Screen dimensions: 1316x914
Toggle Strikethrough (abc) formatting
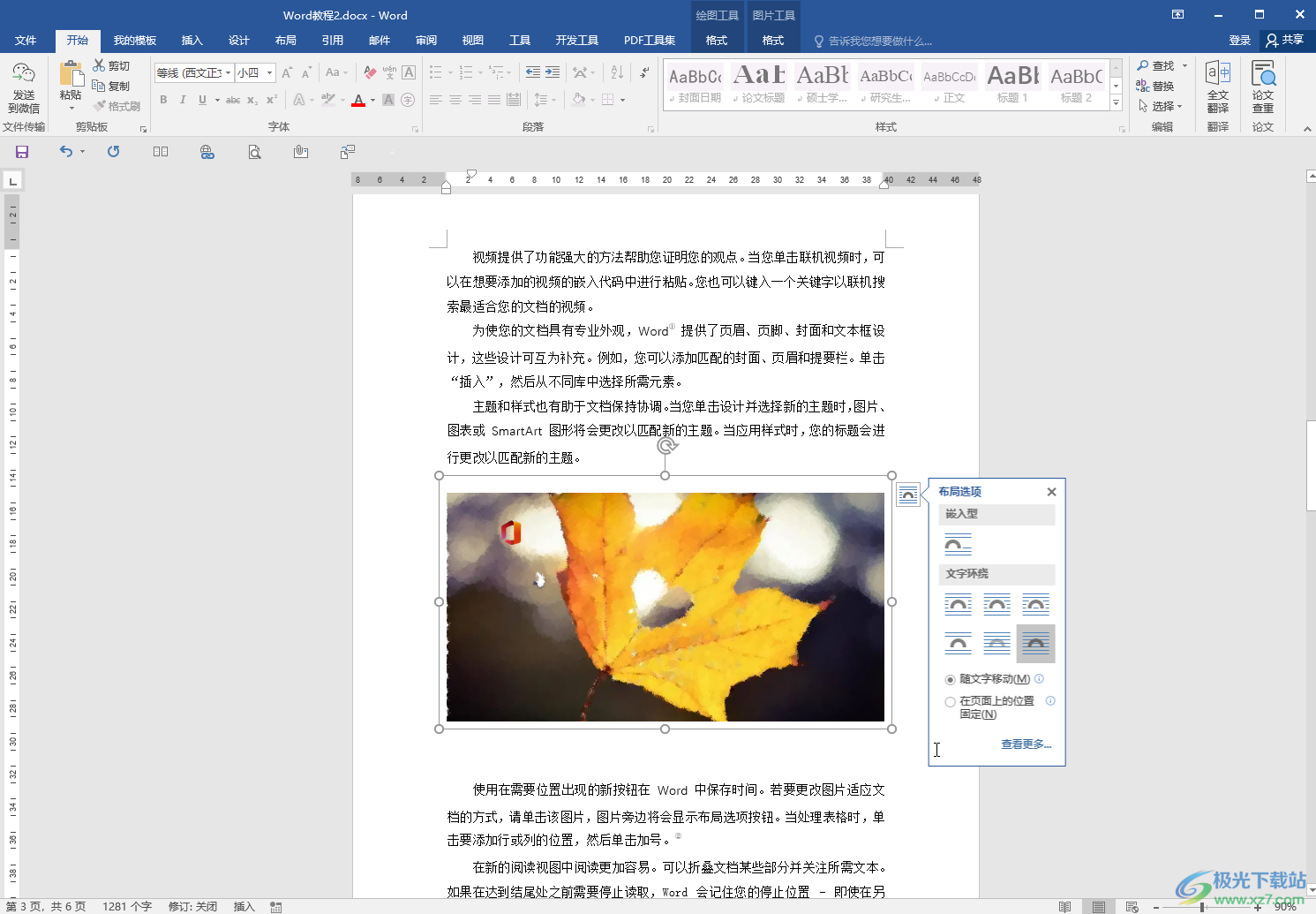pos(233,100)
